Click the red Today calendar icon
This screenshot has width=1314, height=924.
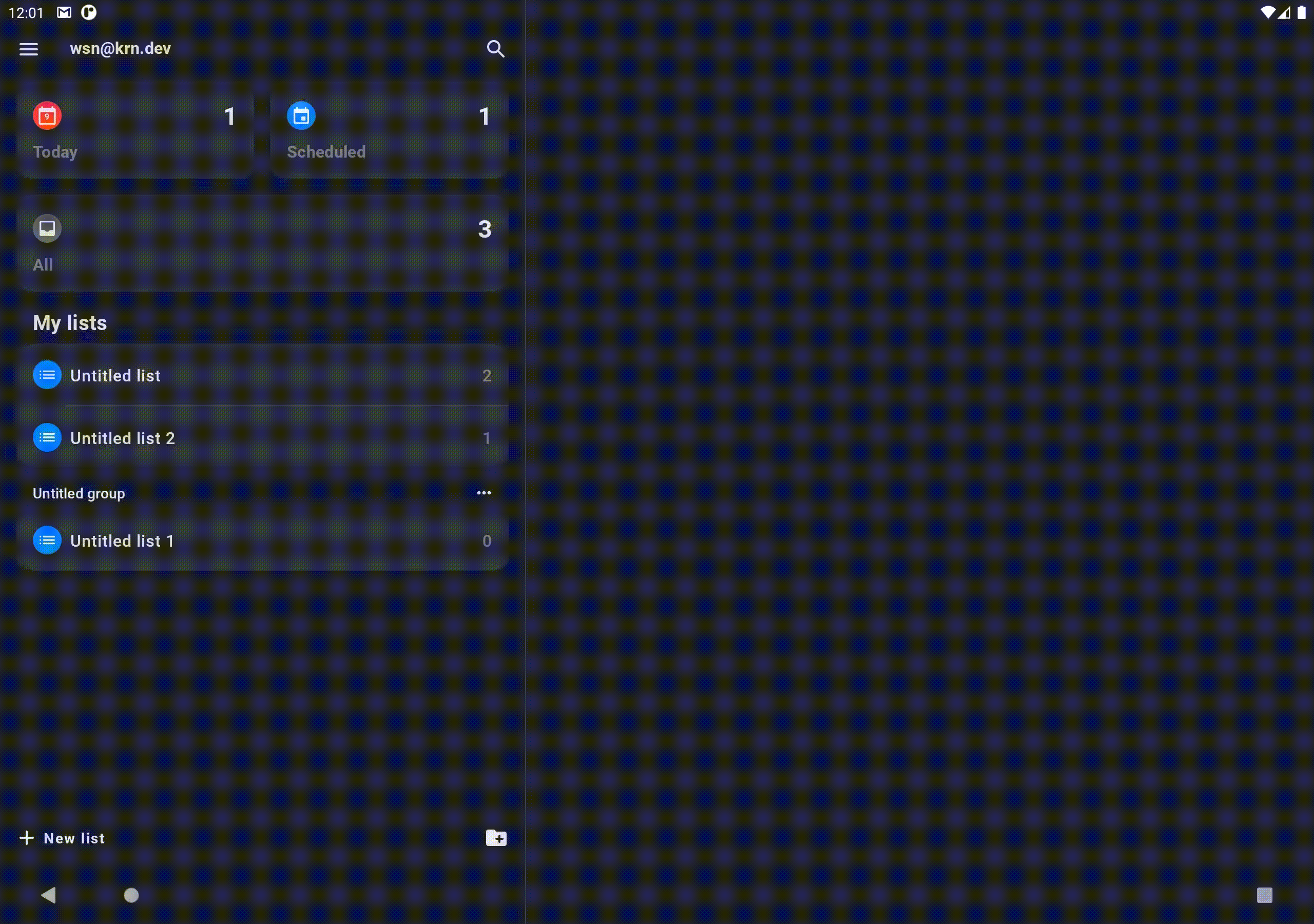(x=47, y=116)
